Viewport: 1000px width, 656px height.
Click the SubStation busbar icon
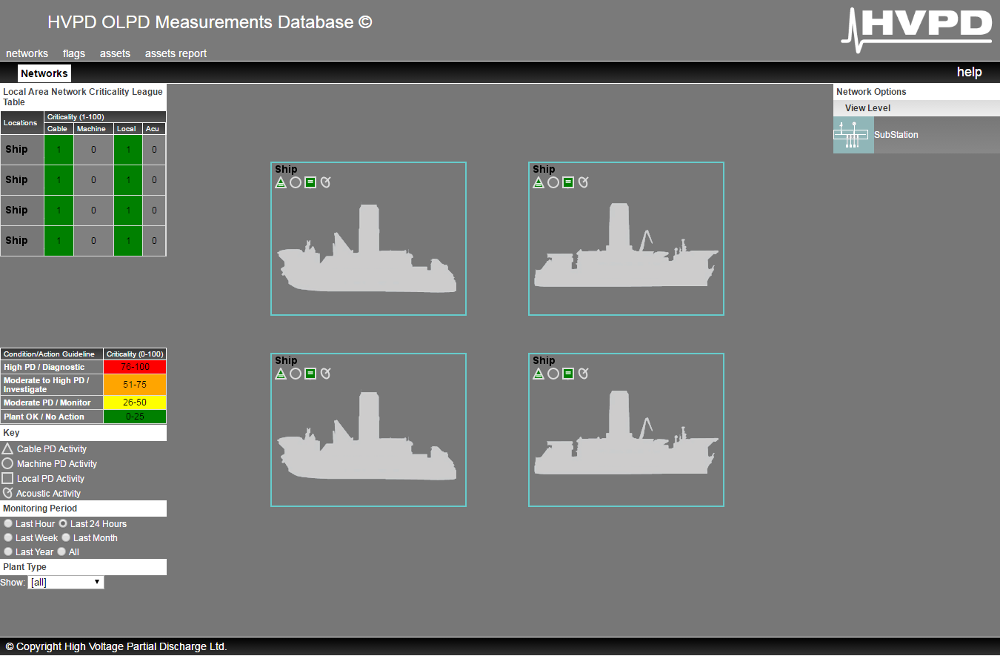click(x=853, y=135)
